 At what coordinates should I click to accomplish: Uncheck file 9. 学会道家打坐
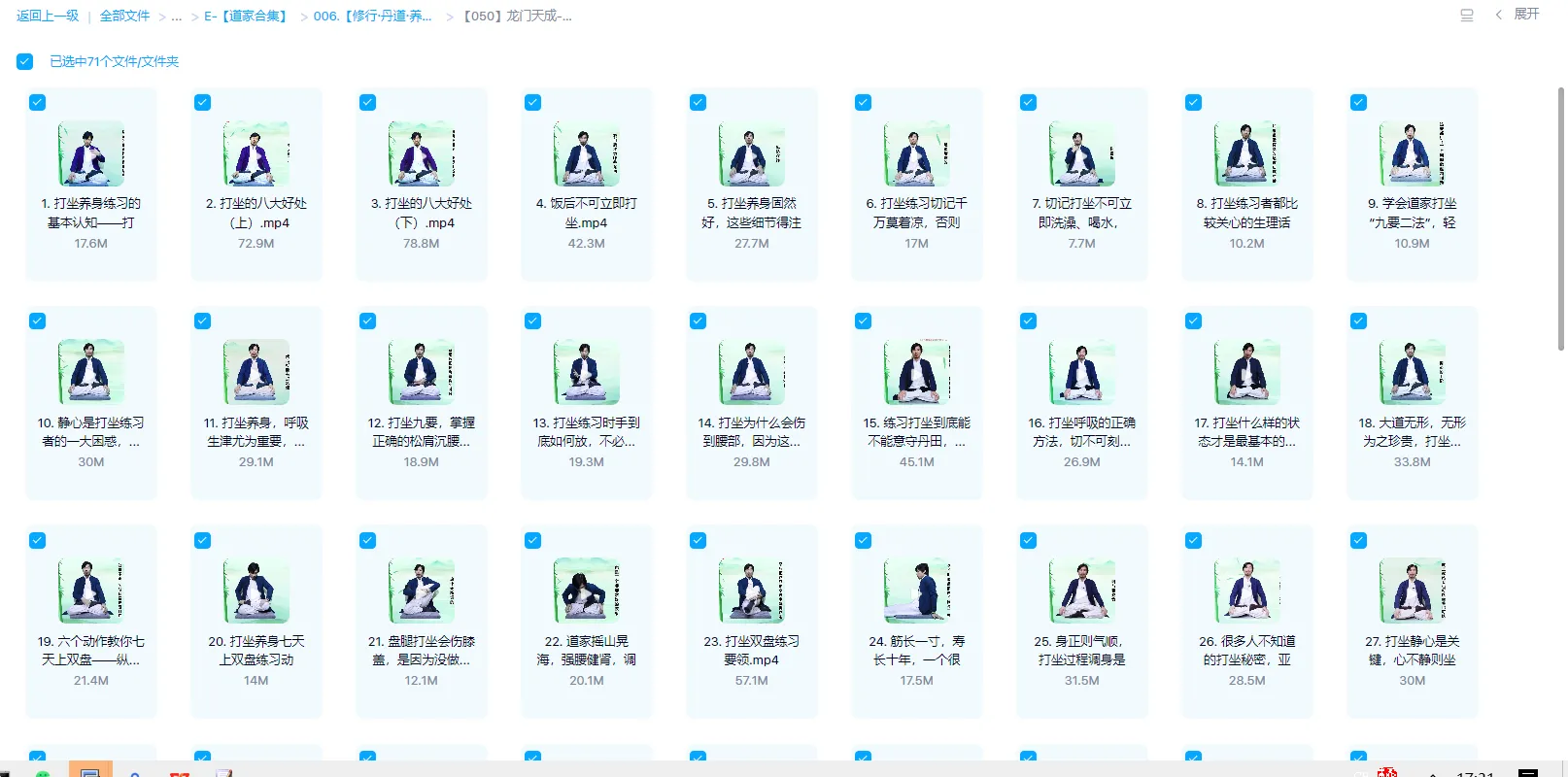coord(1359,102)
